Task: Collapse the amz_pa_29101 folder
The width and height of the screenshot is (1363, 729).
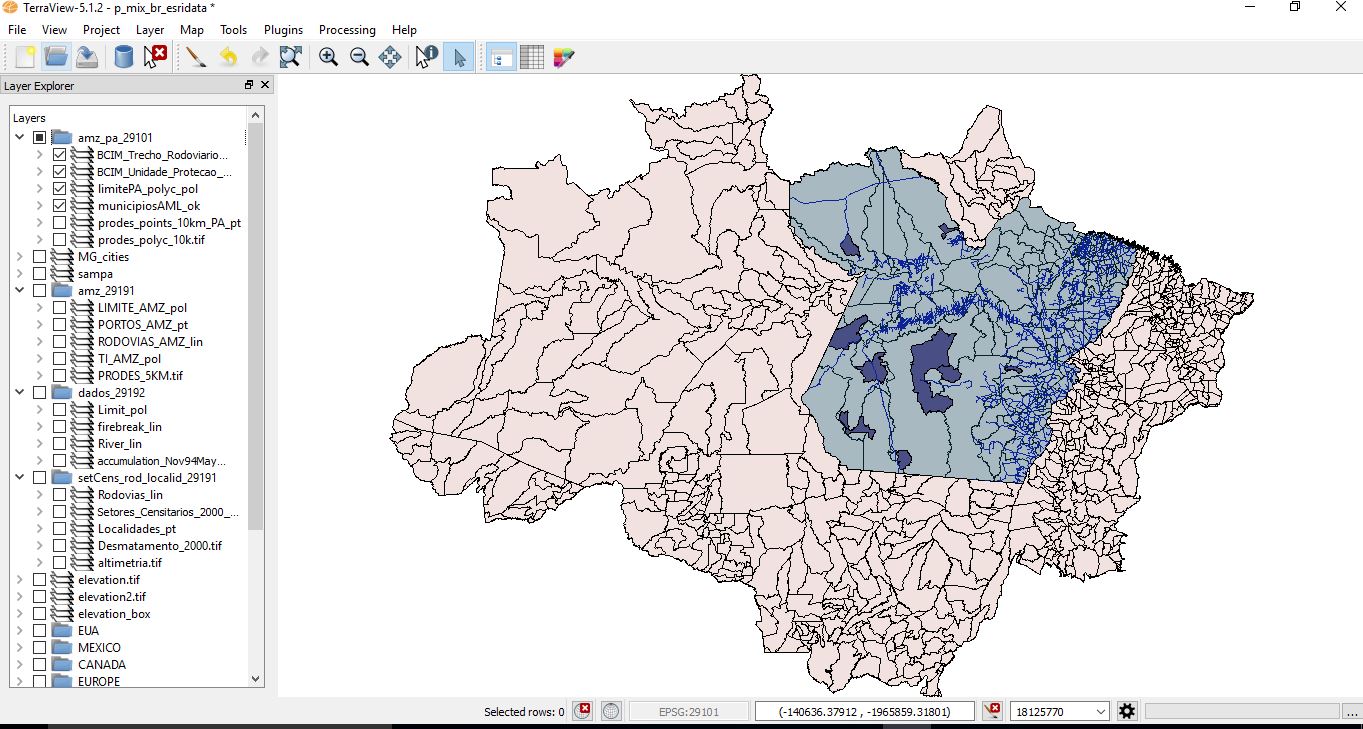Action: (x=20, y=137)
